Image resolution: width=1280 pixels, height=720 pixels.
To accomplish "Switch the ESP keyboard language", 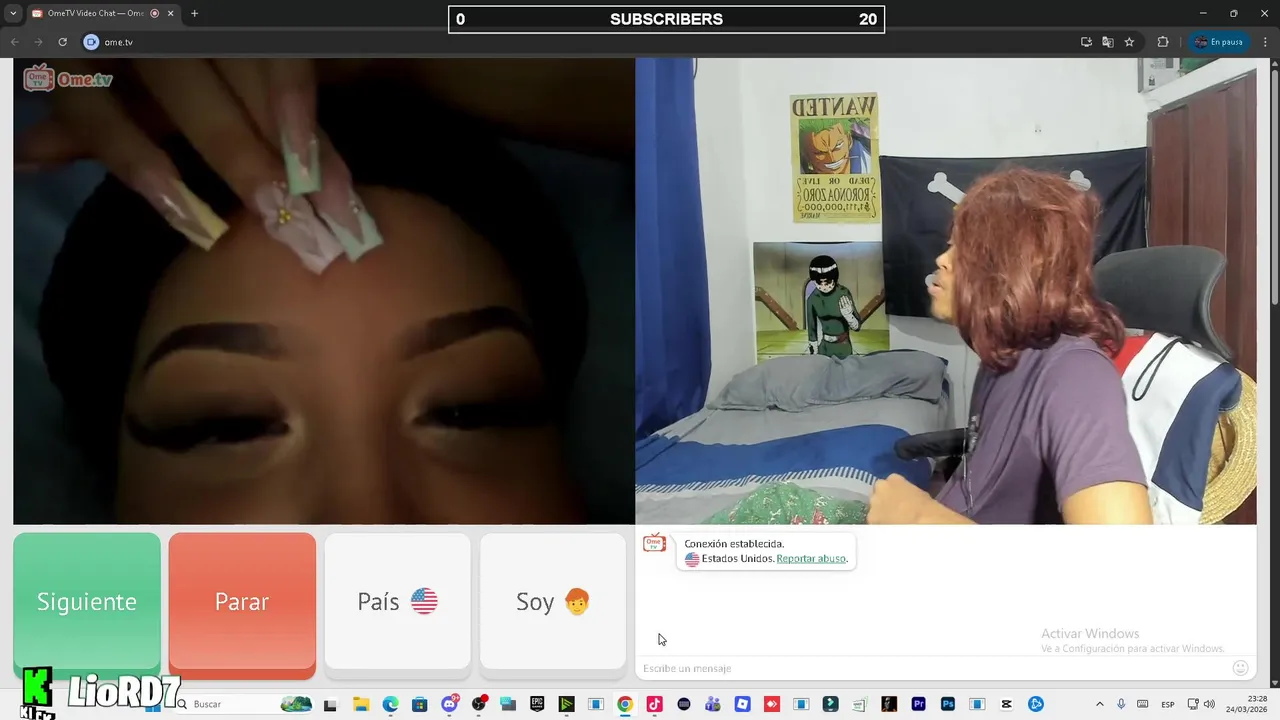I will (x=1168, y=704).
